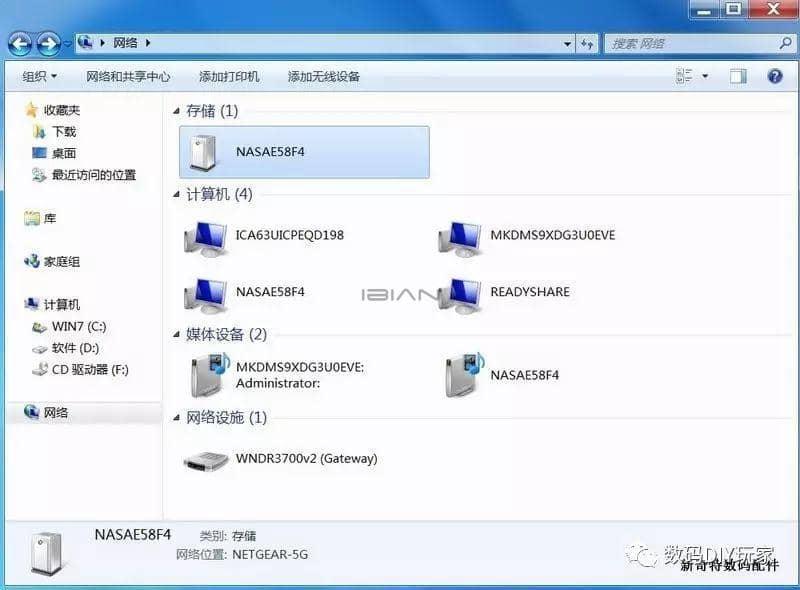800x590 pixels.
Task: Open the view options dropdown arrow
Action: [705, 76]
